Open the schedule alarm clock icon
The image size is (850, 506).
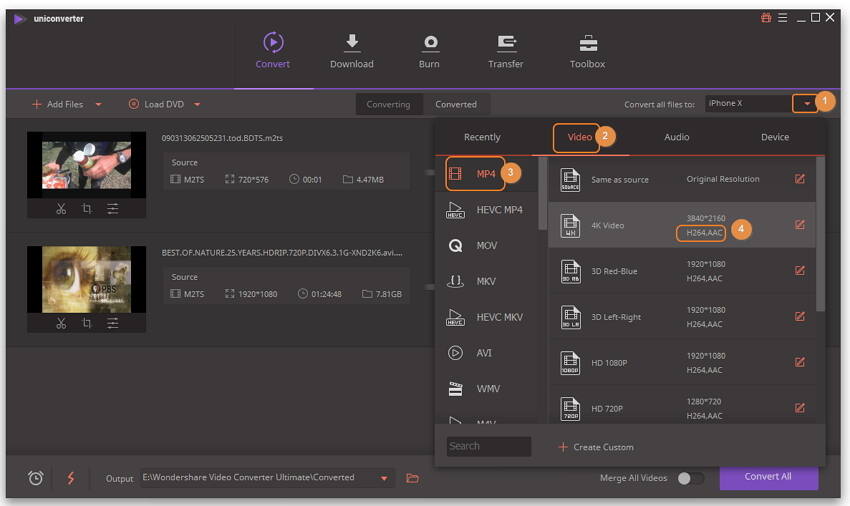[x=36, y=478]
